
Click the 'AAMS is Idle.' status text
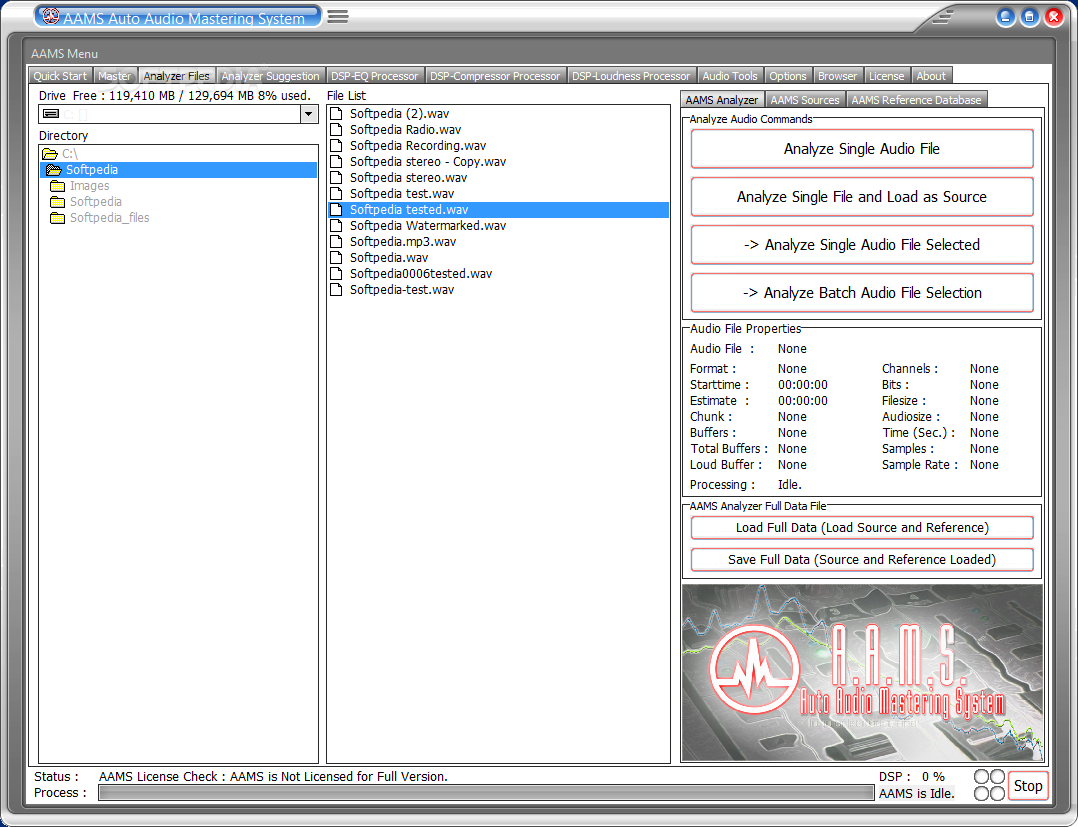[916, 793]
